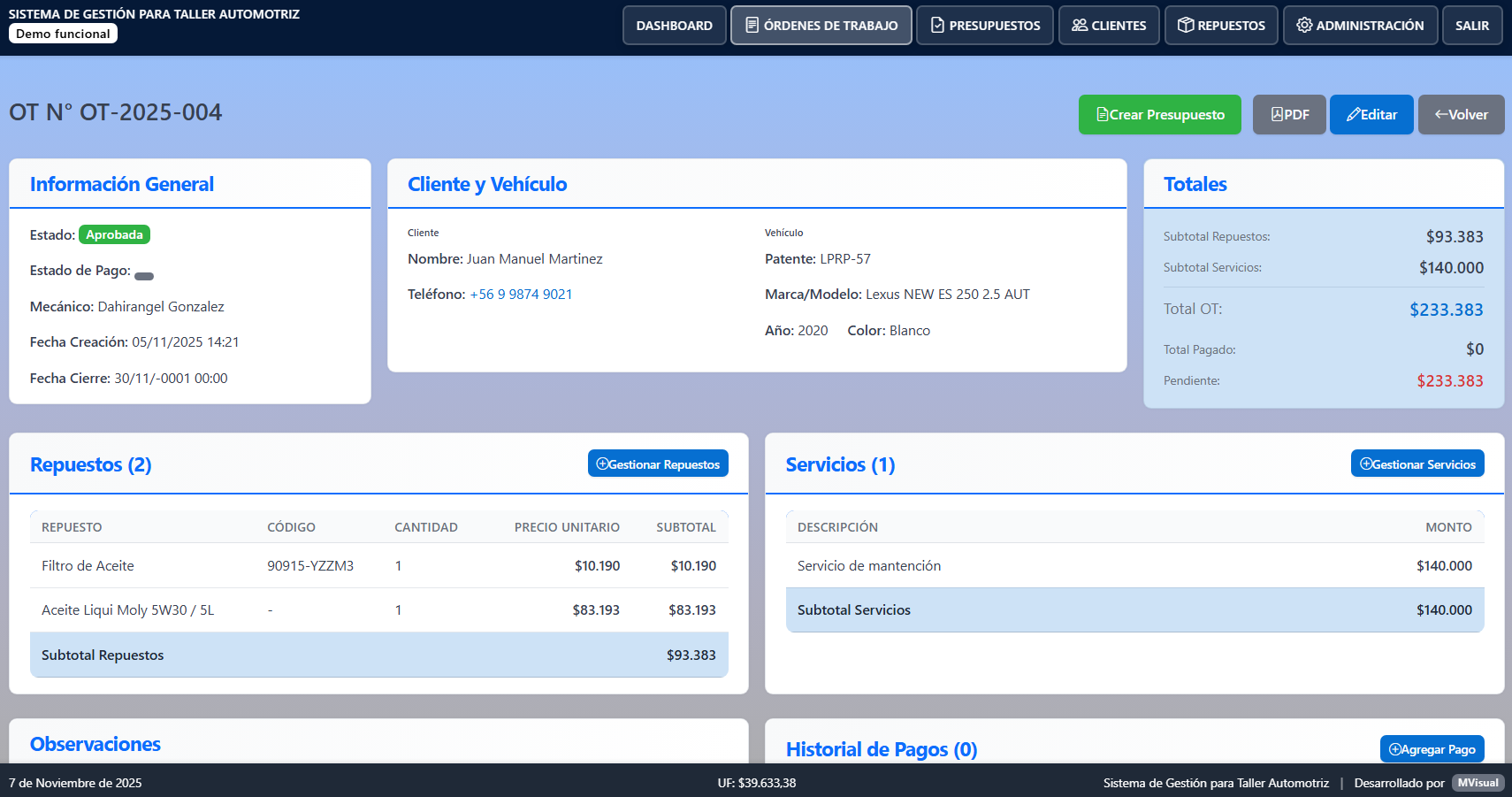1512x797 pixels.
Task: Click the box icon beside Repuestos
Action: (x=1187, y=26)
